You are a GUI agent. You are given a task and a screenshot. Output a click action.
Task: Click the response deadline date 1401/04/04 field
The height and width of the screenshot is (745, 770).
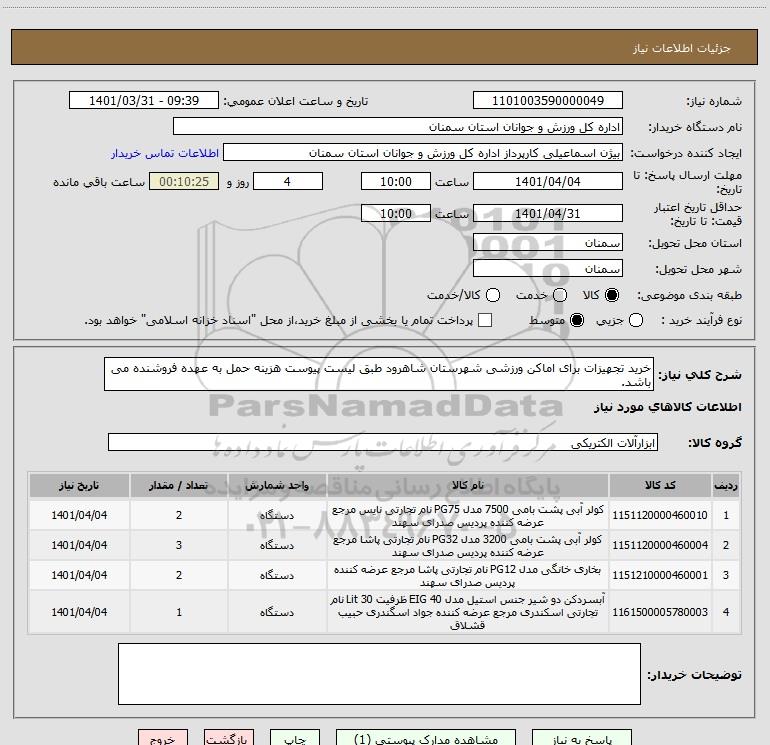pyautogui.click(x=548, y=182)
